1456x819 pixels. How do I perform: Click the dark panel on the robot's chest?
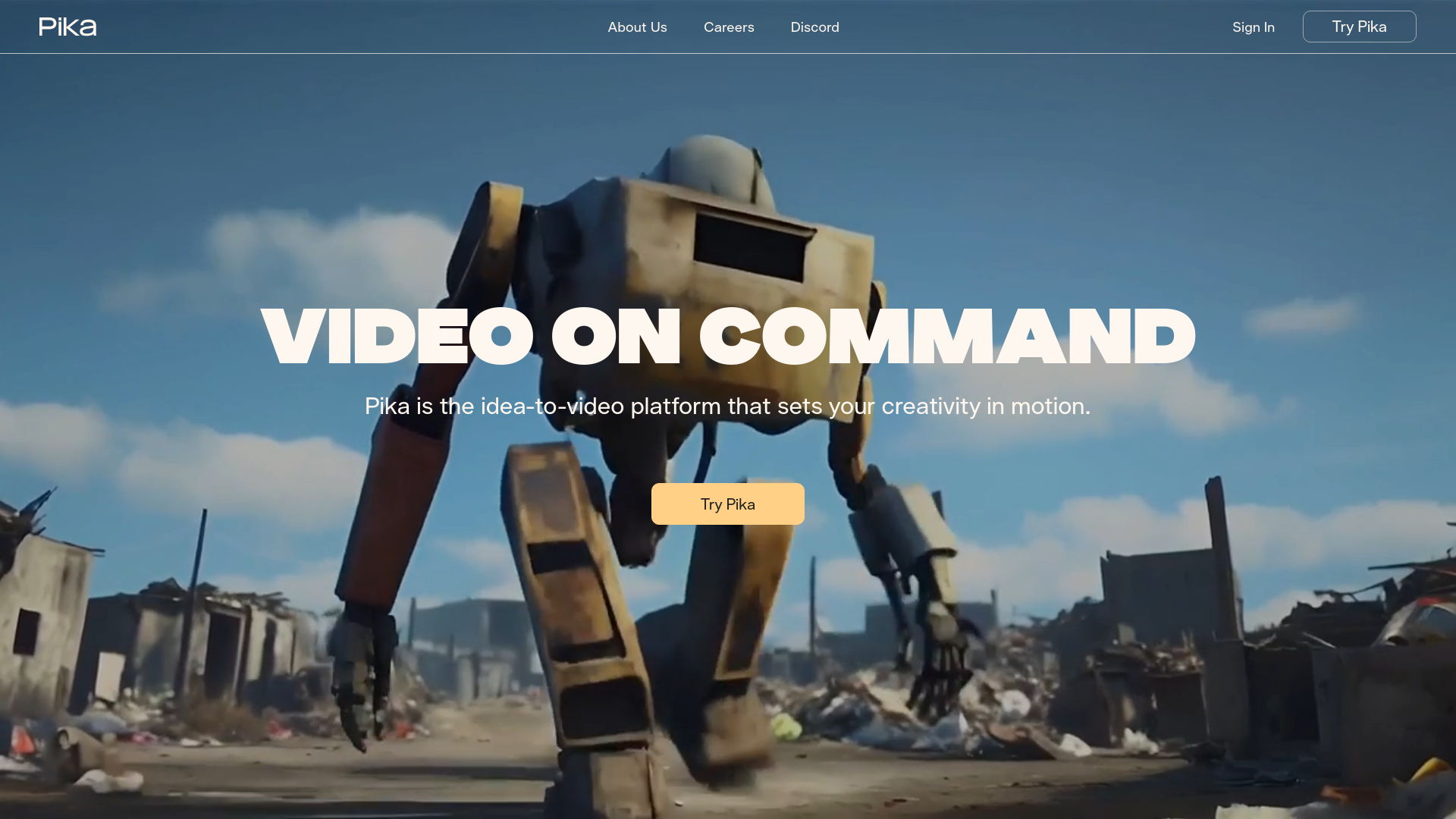(x=751, y=246)
